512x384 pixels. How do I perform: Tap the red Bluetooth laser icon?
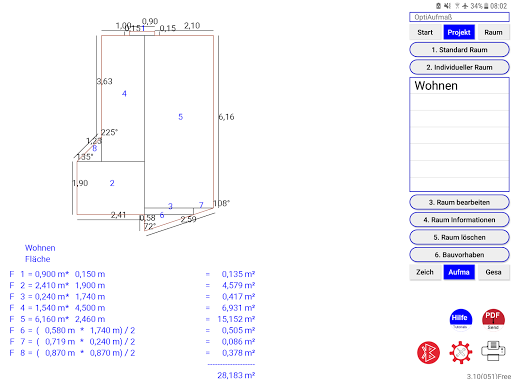428,352
